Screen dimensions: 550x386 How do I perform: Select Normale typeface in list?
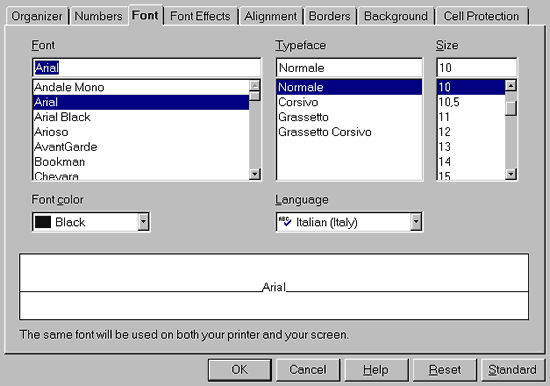click(349, 87)
